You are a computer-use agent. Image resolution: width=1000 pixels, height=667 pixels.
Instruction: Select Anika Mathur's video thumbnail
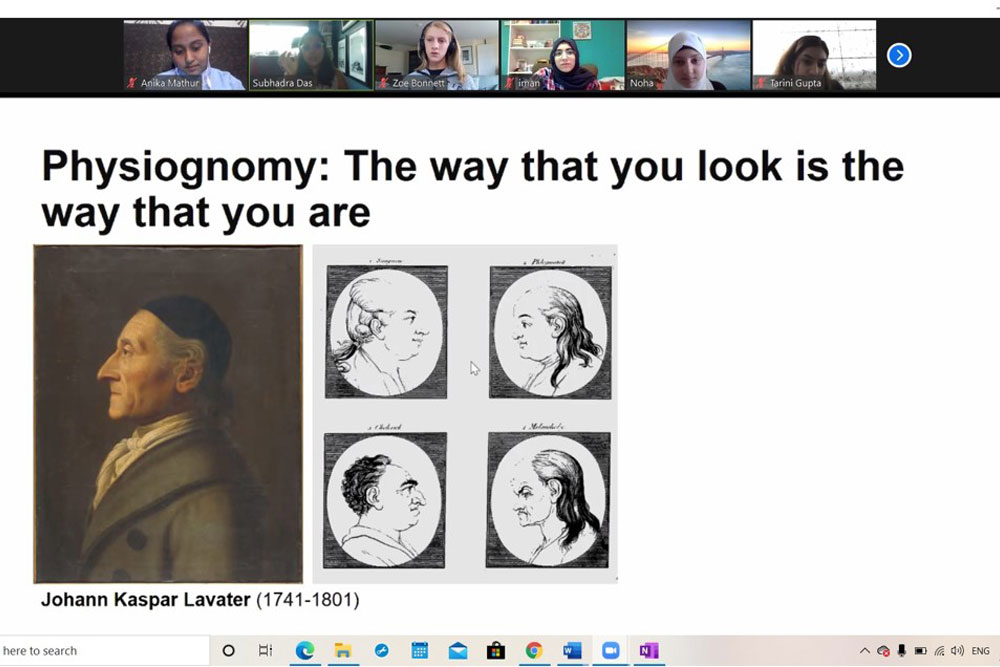tap(185, 55)
